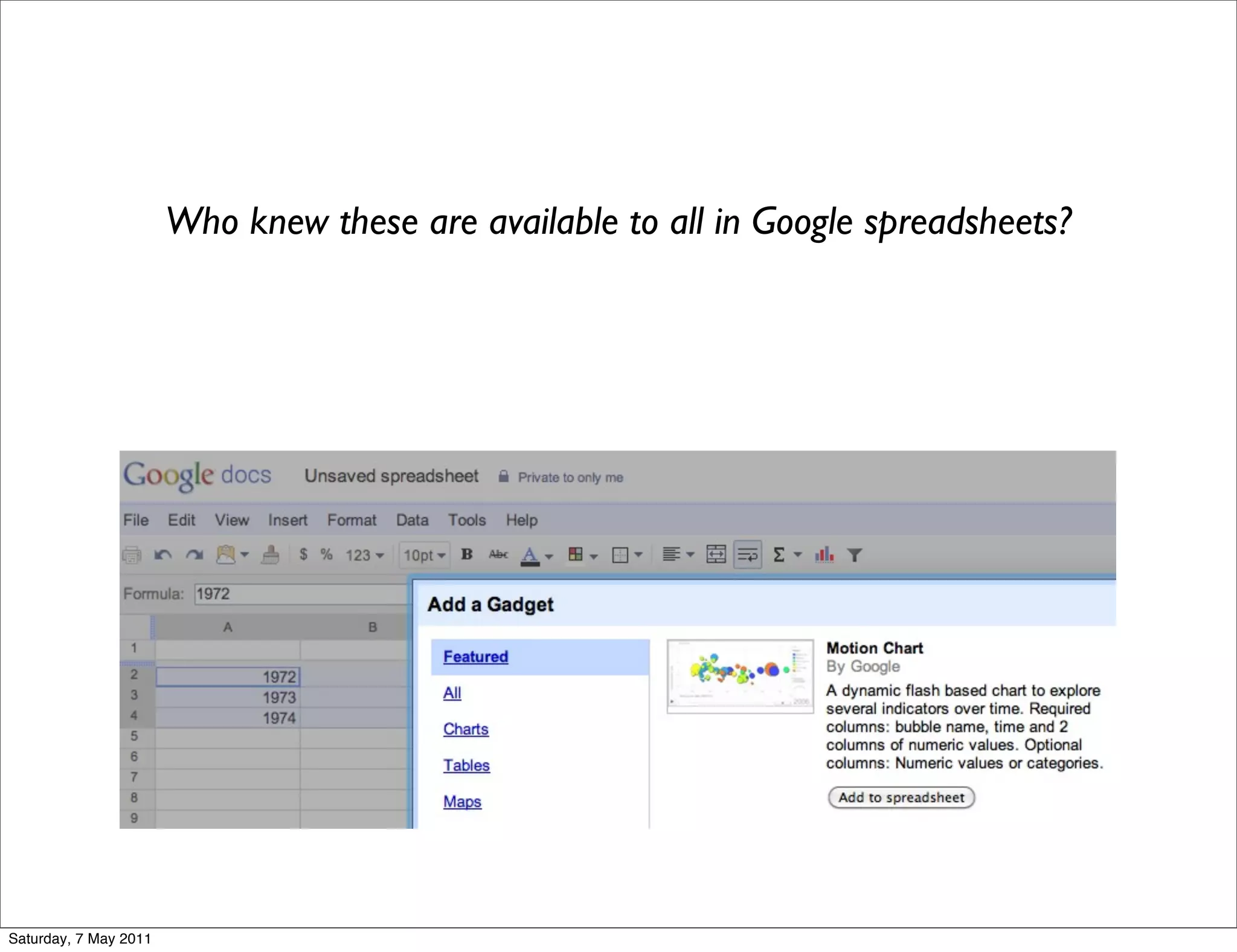
Task: Click the text color A icon
Action: coord(530,555)
